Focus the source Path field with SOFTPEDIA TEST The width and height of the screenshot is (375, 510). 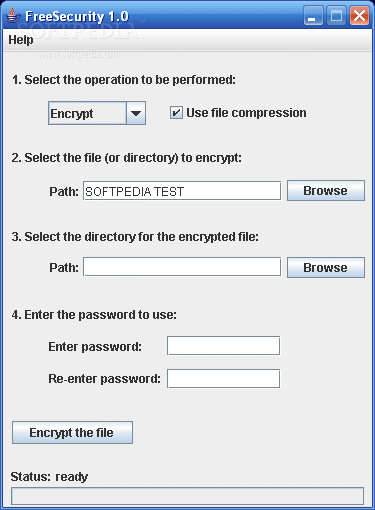182,191
